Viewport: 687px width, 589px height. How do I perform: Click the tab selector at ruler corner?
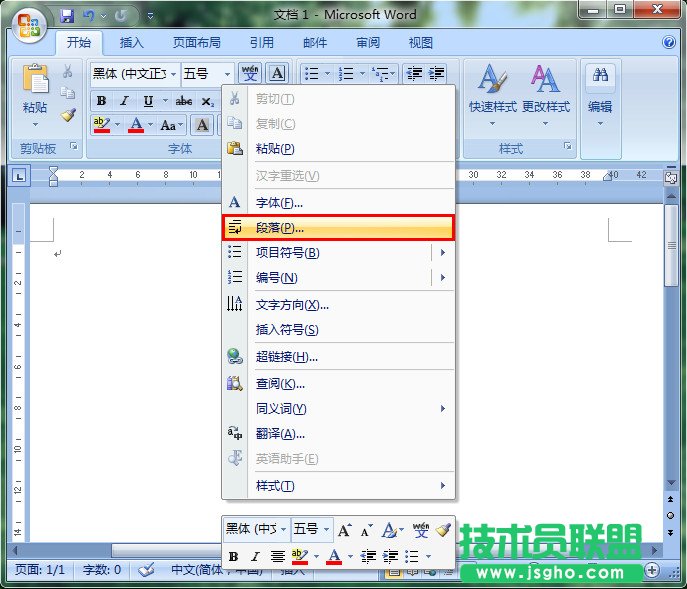[19, 177]
